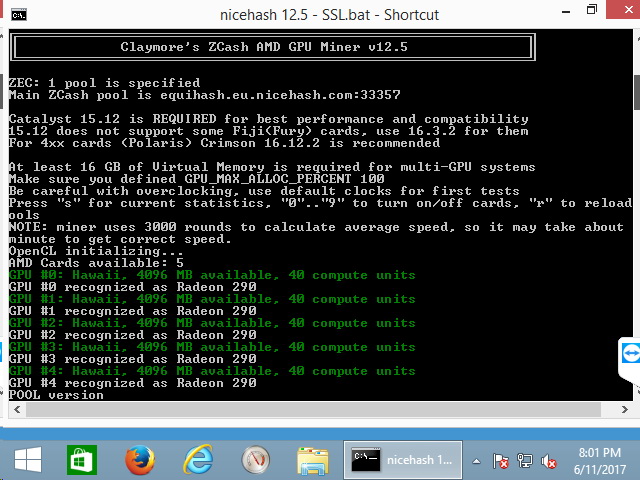Open the clock showing 8:01 PM
Viewport: 640px width, 480px height.
(600, 453)
